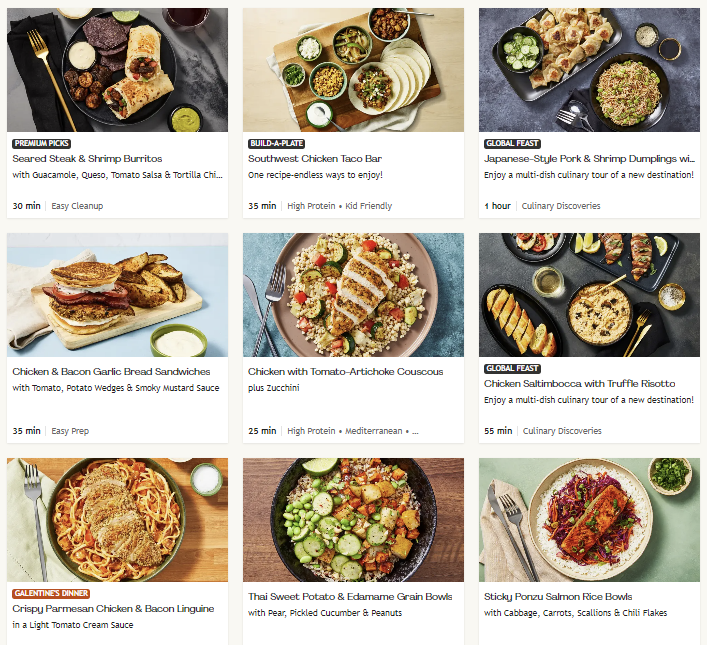Expand the truncated tags ellipsis after Mediterranean

click(x=415, y=431)
